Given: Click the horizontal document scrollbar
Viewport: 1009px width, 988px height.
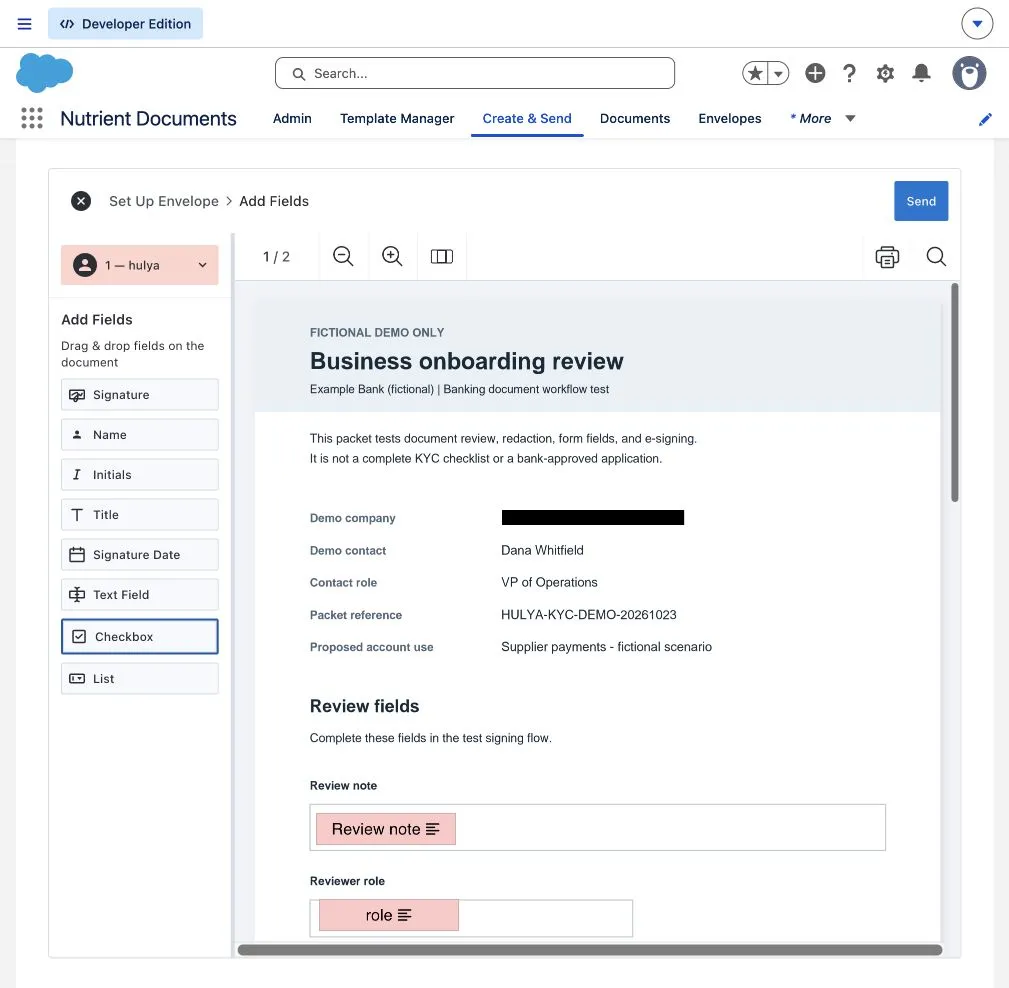Looking at the screenshot, I should click(590, 949).
